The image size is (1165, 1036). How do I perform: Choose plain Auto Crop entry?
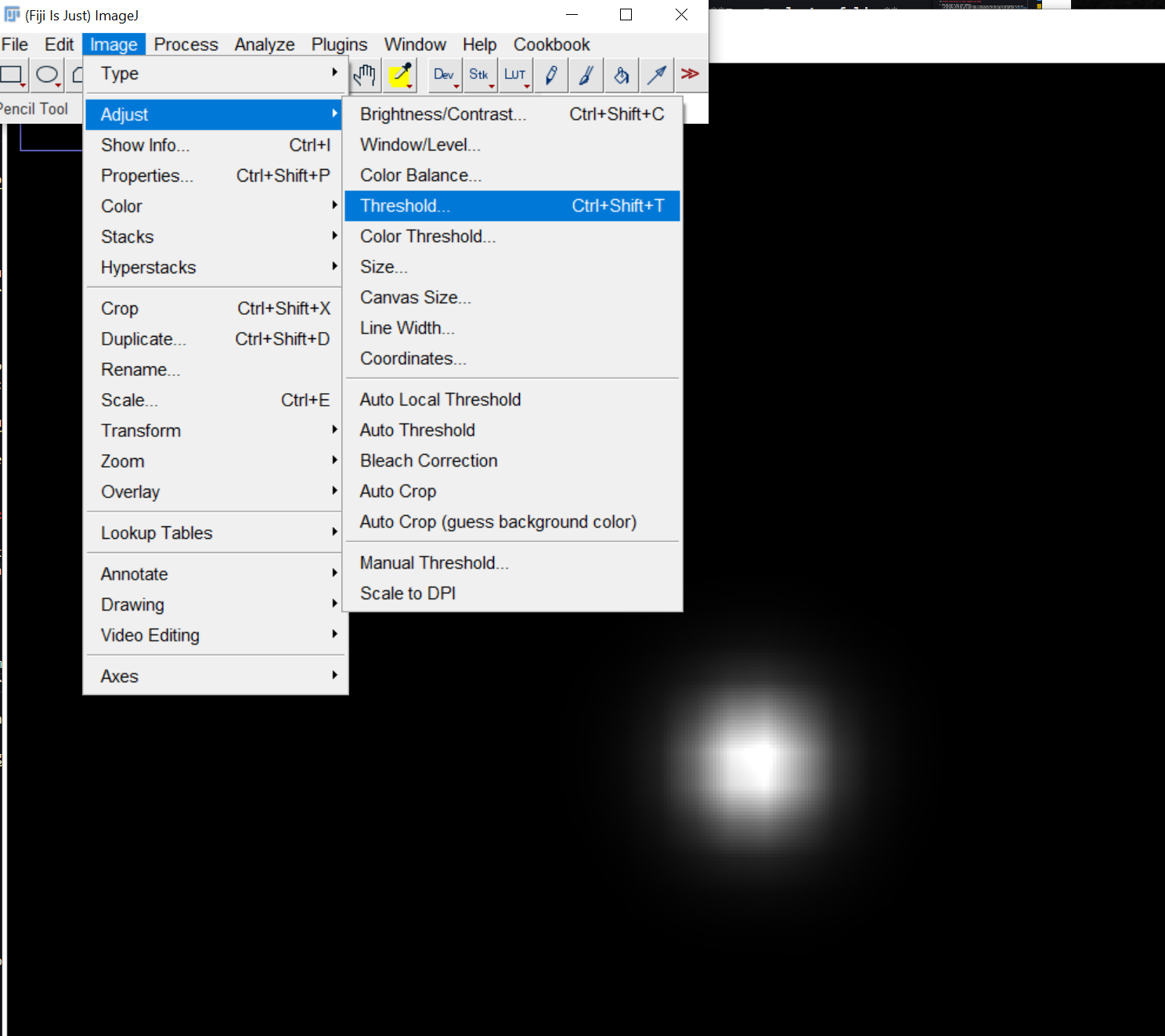tap(512, 491)
